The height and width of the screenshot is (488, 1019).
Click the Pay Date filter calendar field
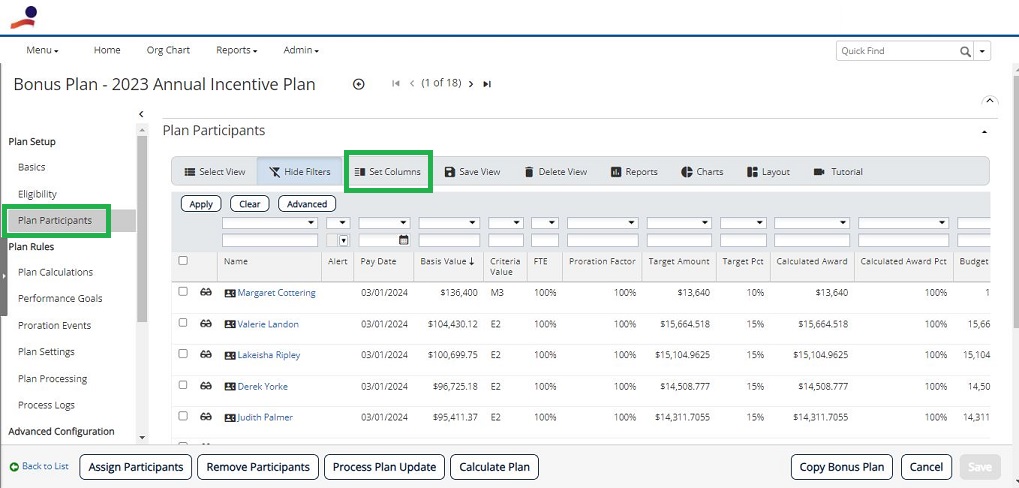384,240
